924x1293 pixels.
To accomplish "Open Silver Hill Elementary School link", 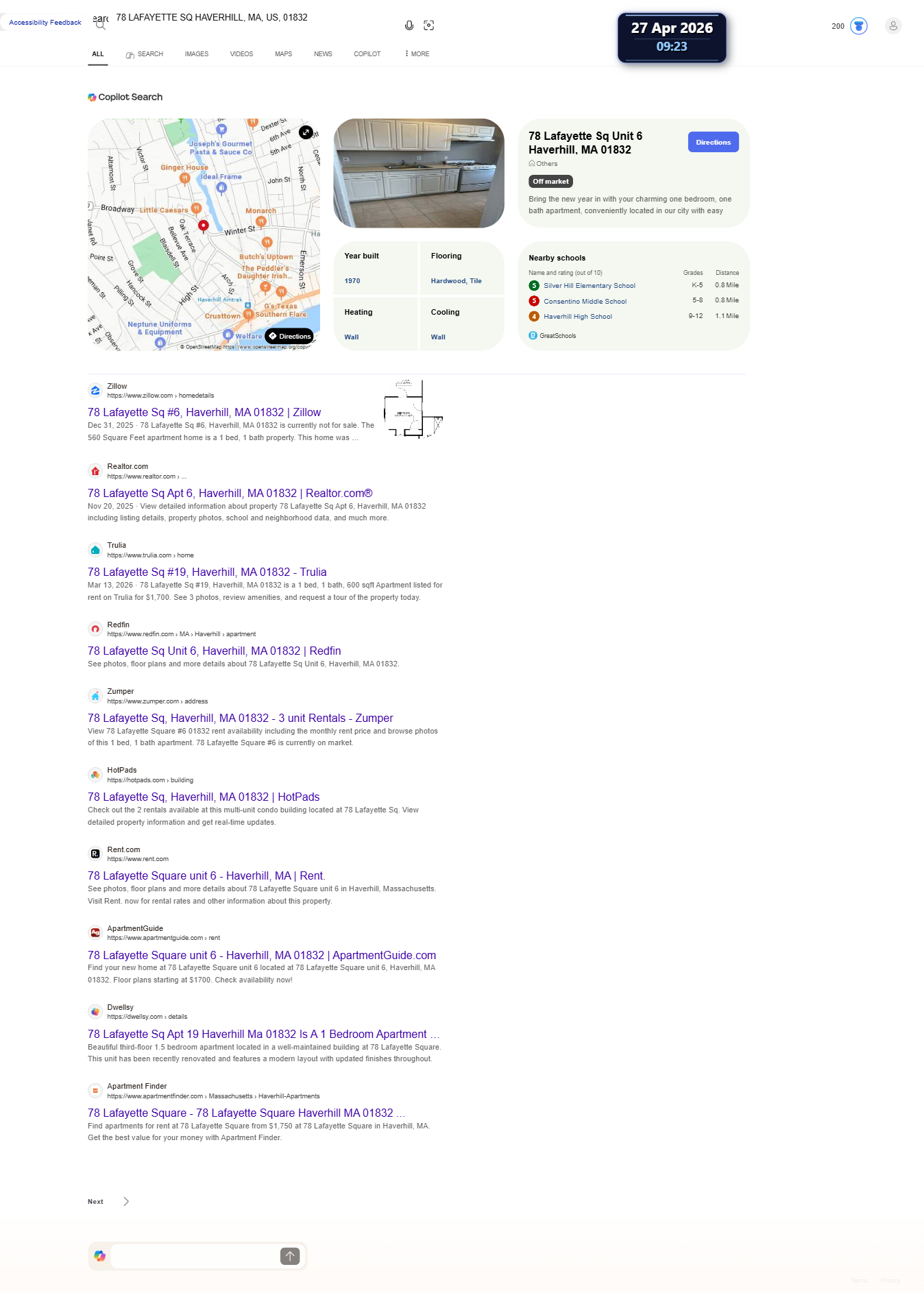I will [x=589, y=286].
